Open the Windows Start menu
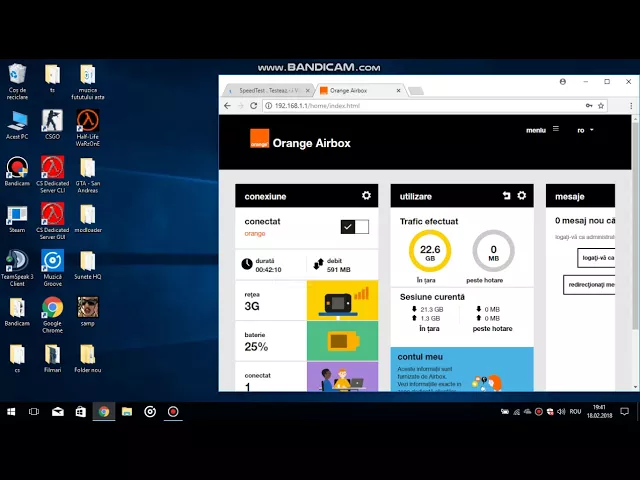This screenshot has width=640, height=480. pos(11,411)
